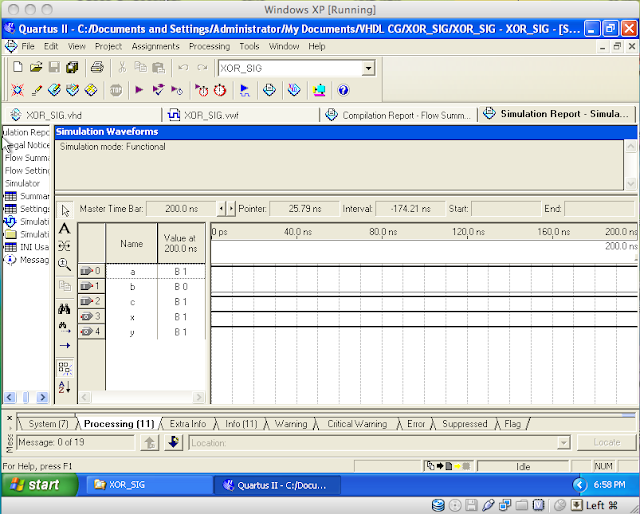Switch to the Critical Warning messages tab
The height and width of the screenshot is (514, 640).
[357, 424]
